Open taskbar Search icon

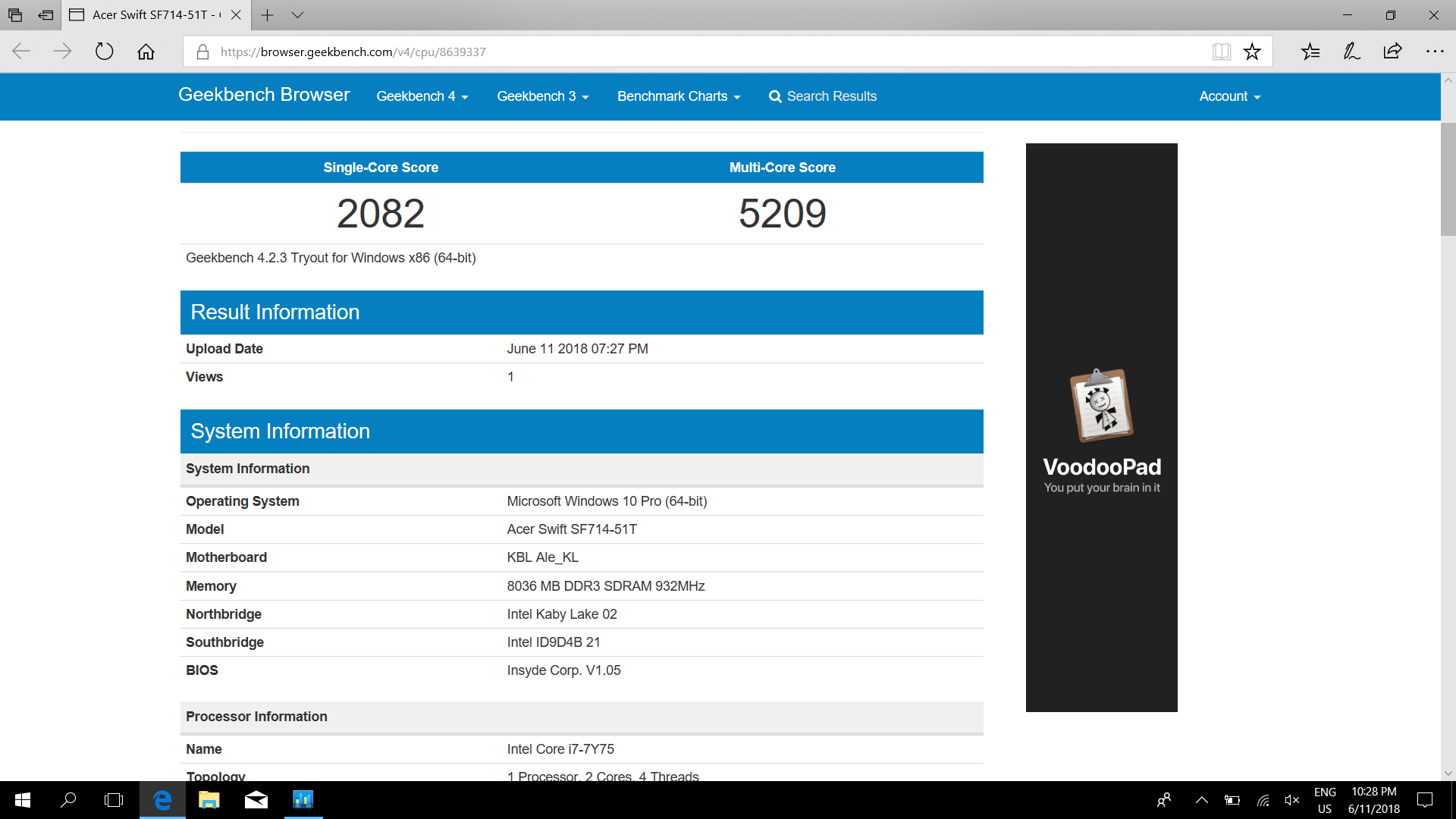[68, 800]
